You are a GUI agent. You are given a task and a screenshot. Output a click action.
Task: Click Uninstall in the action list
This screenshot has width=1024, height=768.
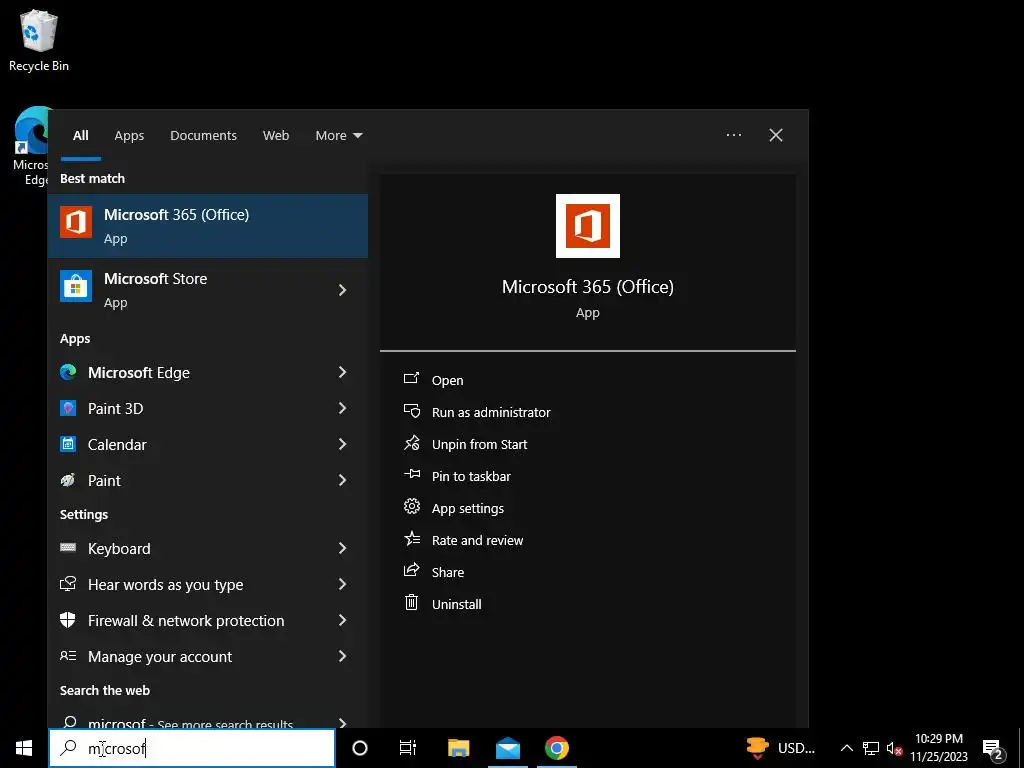[x=456, y=604]
